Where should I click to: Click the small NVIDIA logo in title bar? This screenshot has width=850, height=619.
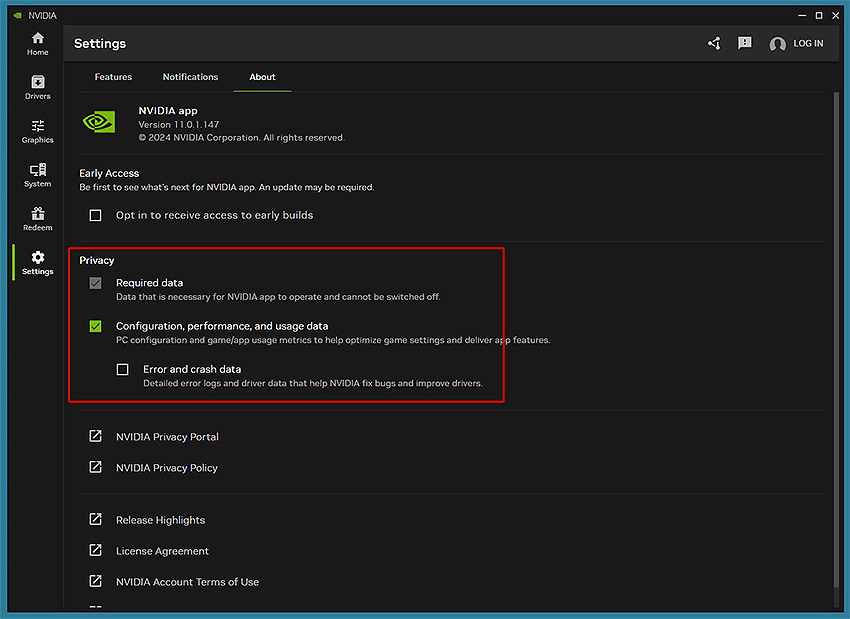[17, 15]
